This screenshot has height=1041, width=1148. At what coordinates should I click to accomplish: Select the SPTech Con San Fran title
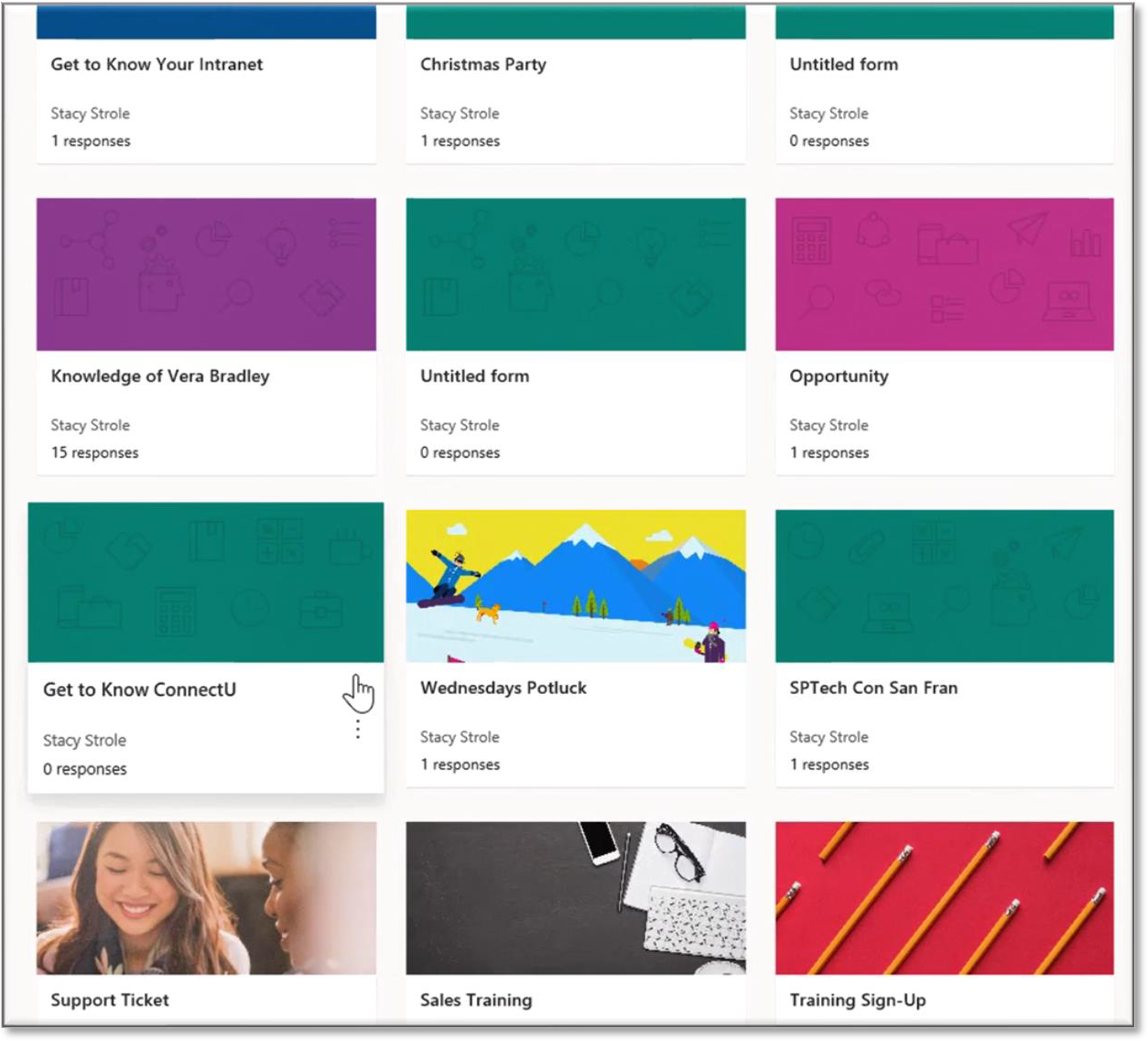click(873, 688)
